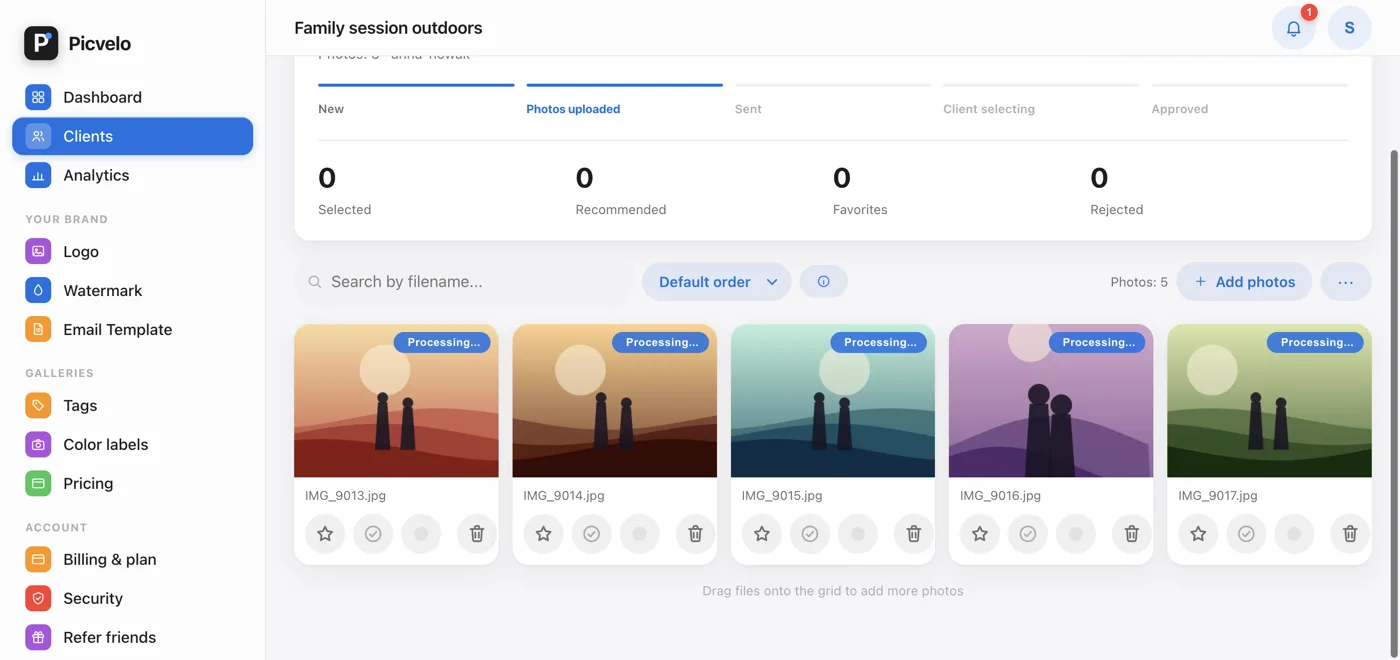This screenshot has width=1400, height=660.
Task: Click the Picvelo logo icon
Action: point(41,43)
